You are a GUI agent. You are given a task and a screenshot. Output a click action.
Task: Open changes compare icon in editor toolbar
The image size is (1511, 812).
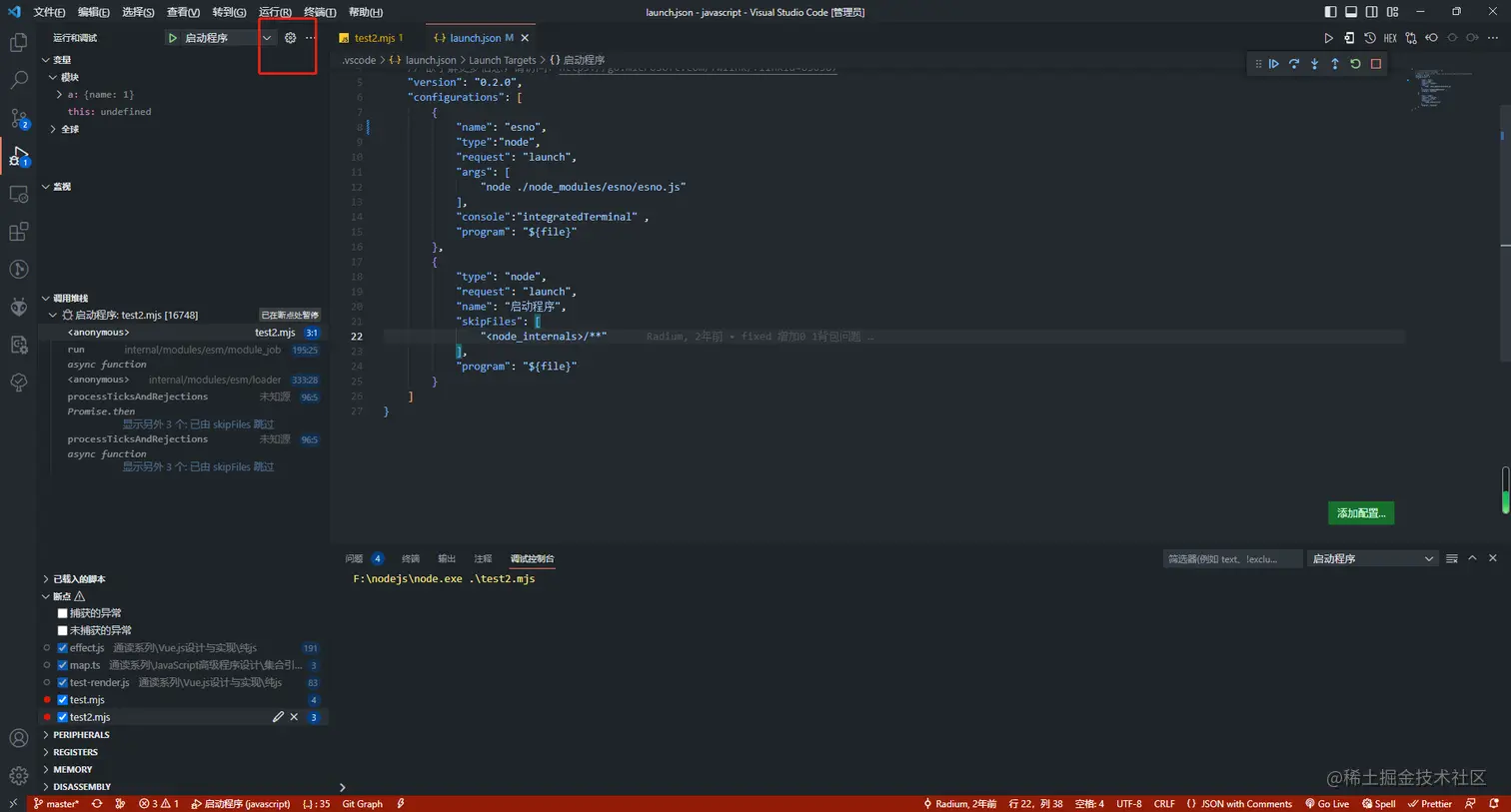1411,38
